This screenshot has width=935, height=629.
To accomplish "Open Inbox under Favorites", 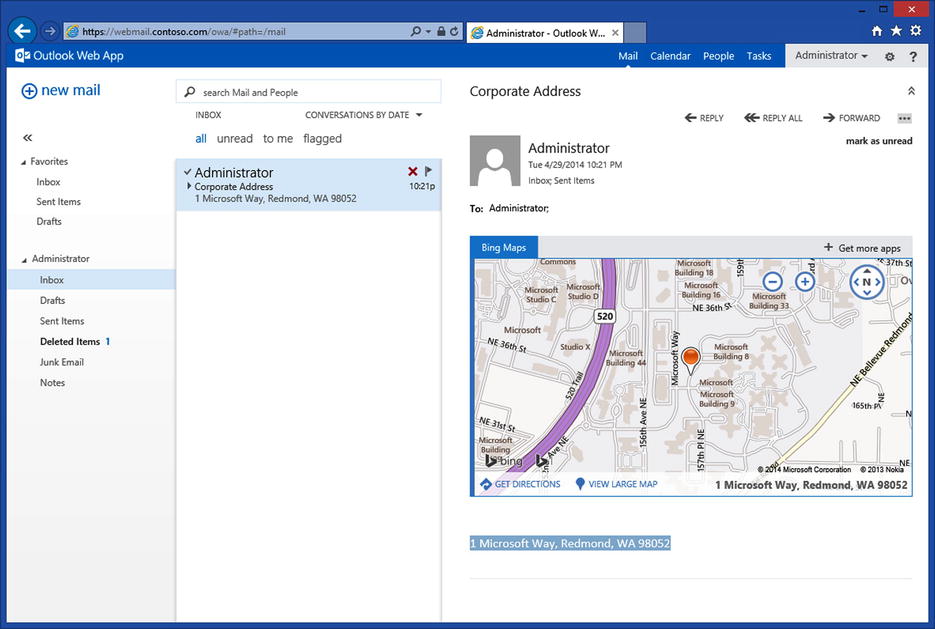I will click(48, 182).
